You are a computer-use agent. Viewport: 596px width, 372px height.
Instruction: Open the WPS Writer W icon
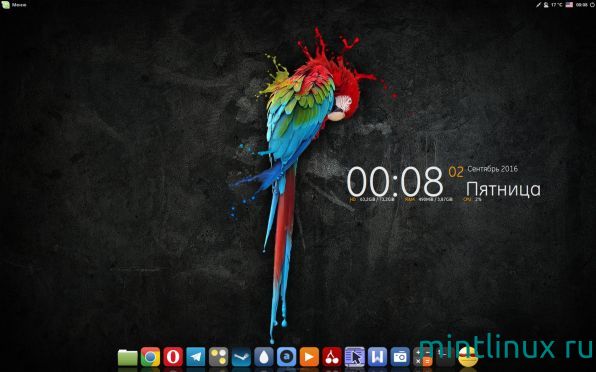pyautogui.click(x=377, y=357)
